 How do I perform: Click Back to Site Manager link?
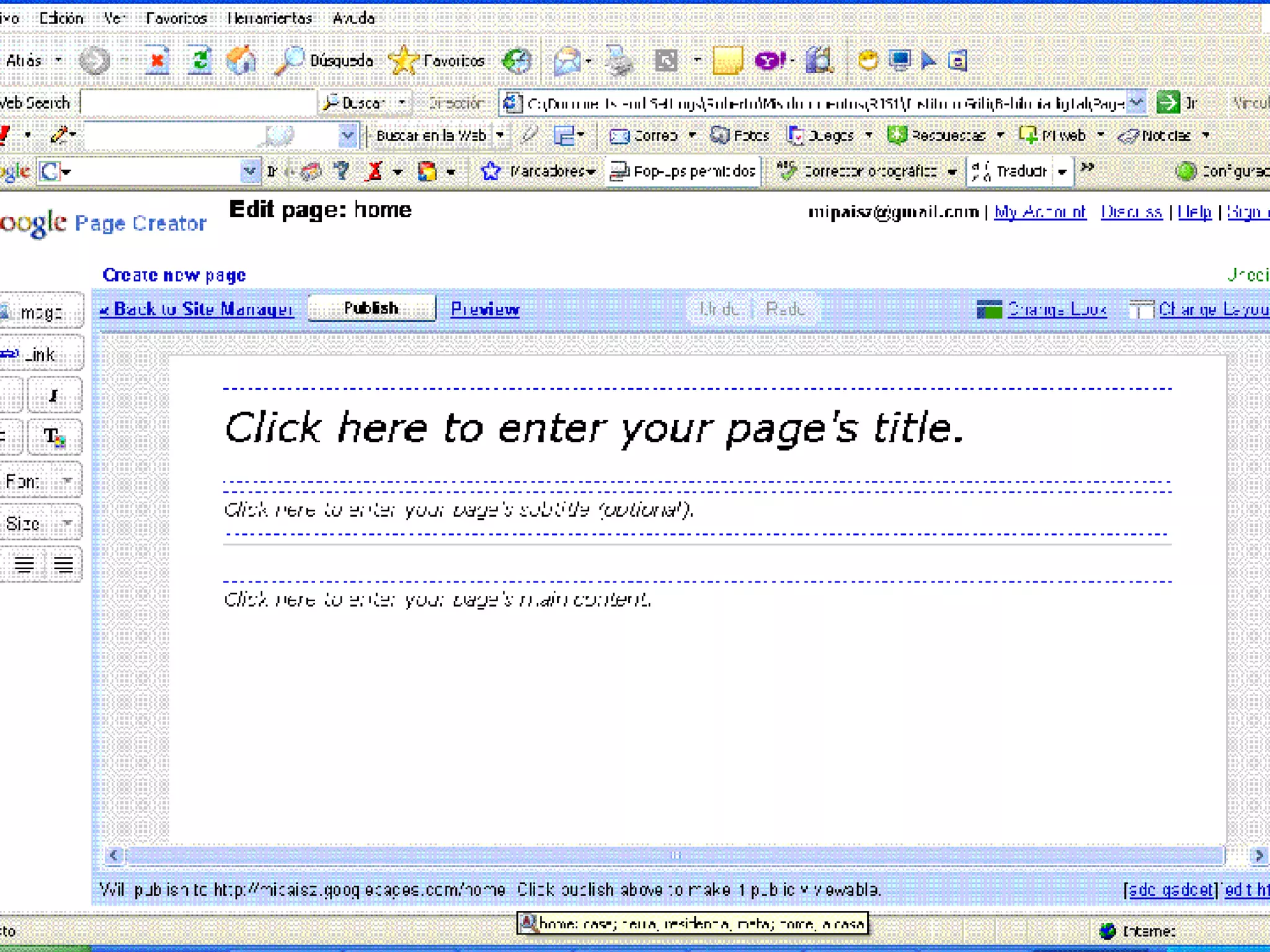197,309
